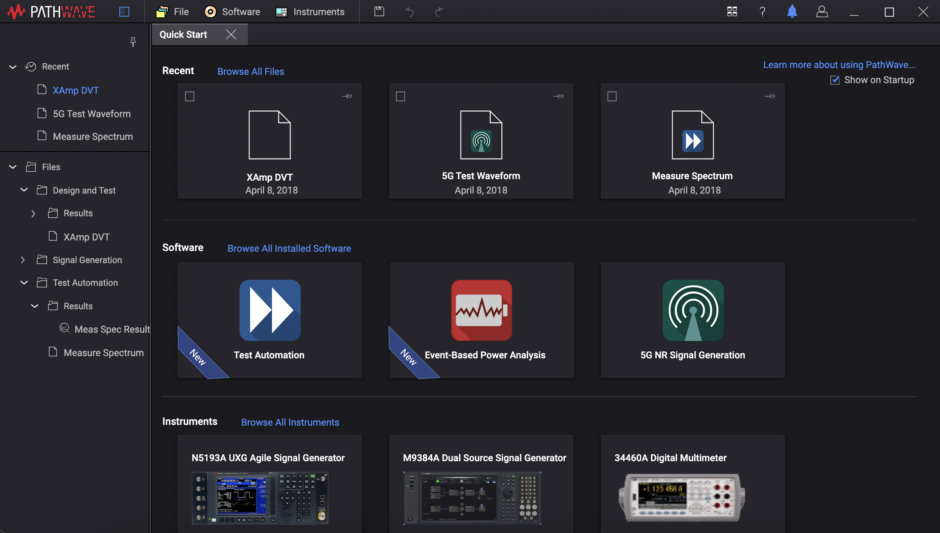Launch the Test Automation software icon
Image resolution: width=940 pixels, height=533 pixels.
270,310
